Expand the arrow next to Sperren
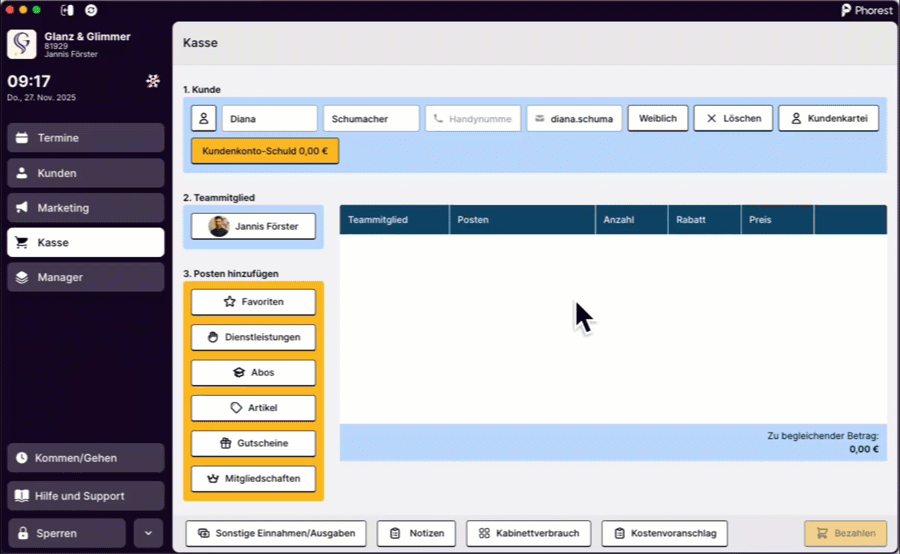The height and width of the screenshot is (554, 900). (x=147, y=533)
